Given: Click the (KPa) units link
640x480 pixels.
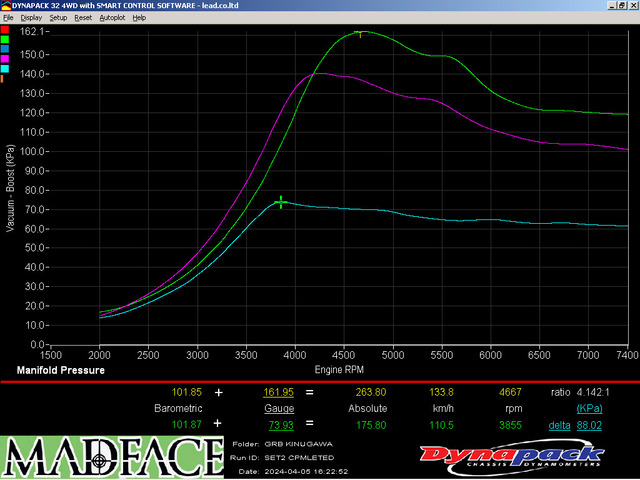Looking at the screenshot, I should coord(591,409).
